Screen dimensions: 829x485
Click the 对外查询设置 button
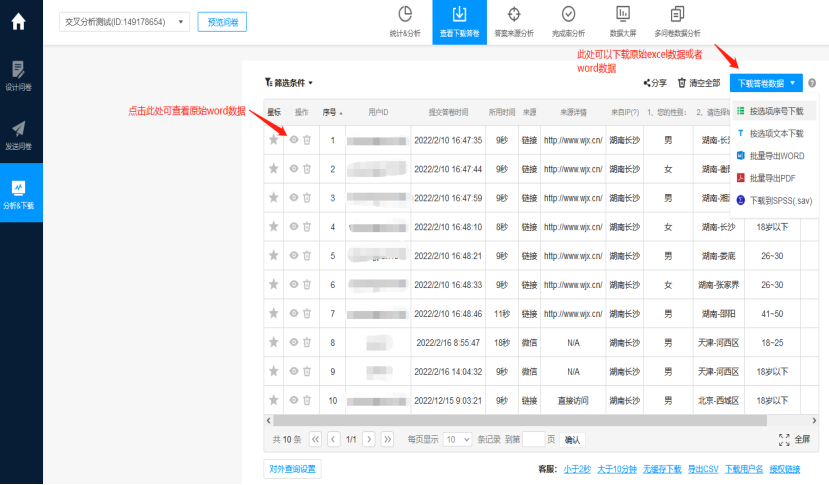292,469
